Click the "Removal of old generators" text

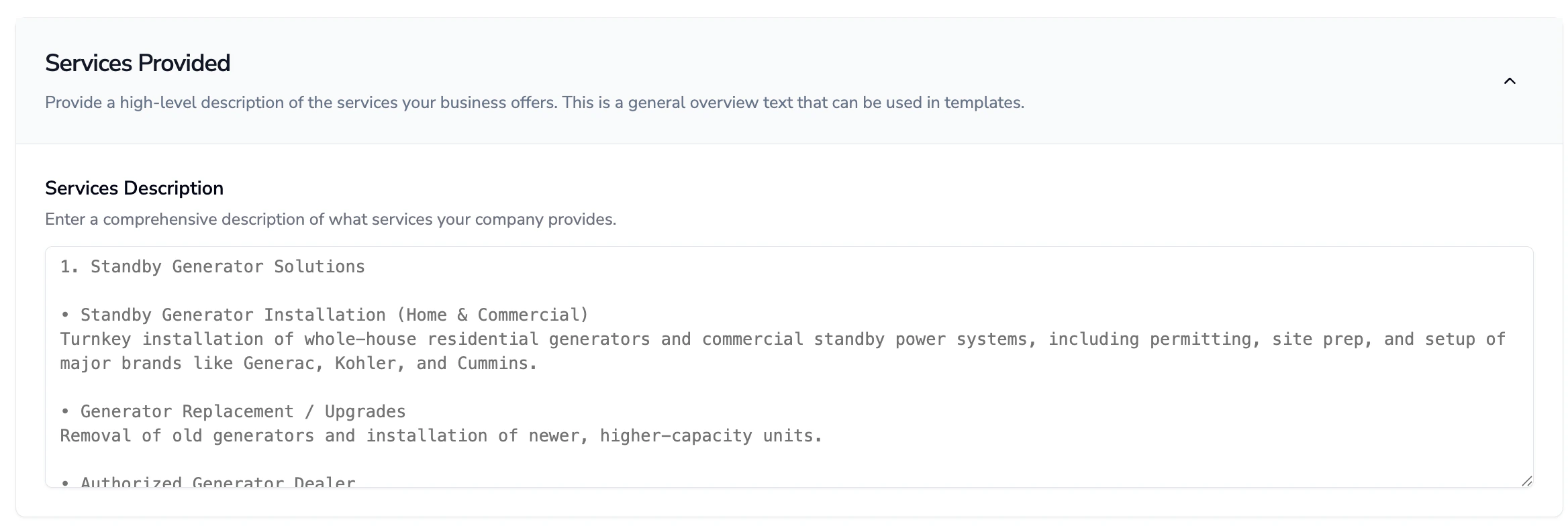pos(187,435)
